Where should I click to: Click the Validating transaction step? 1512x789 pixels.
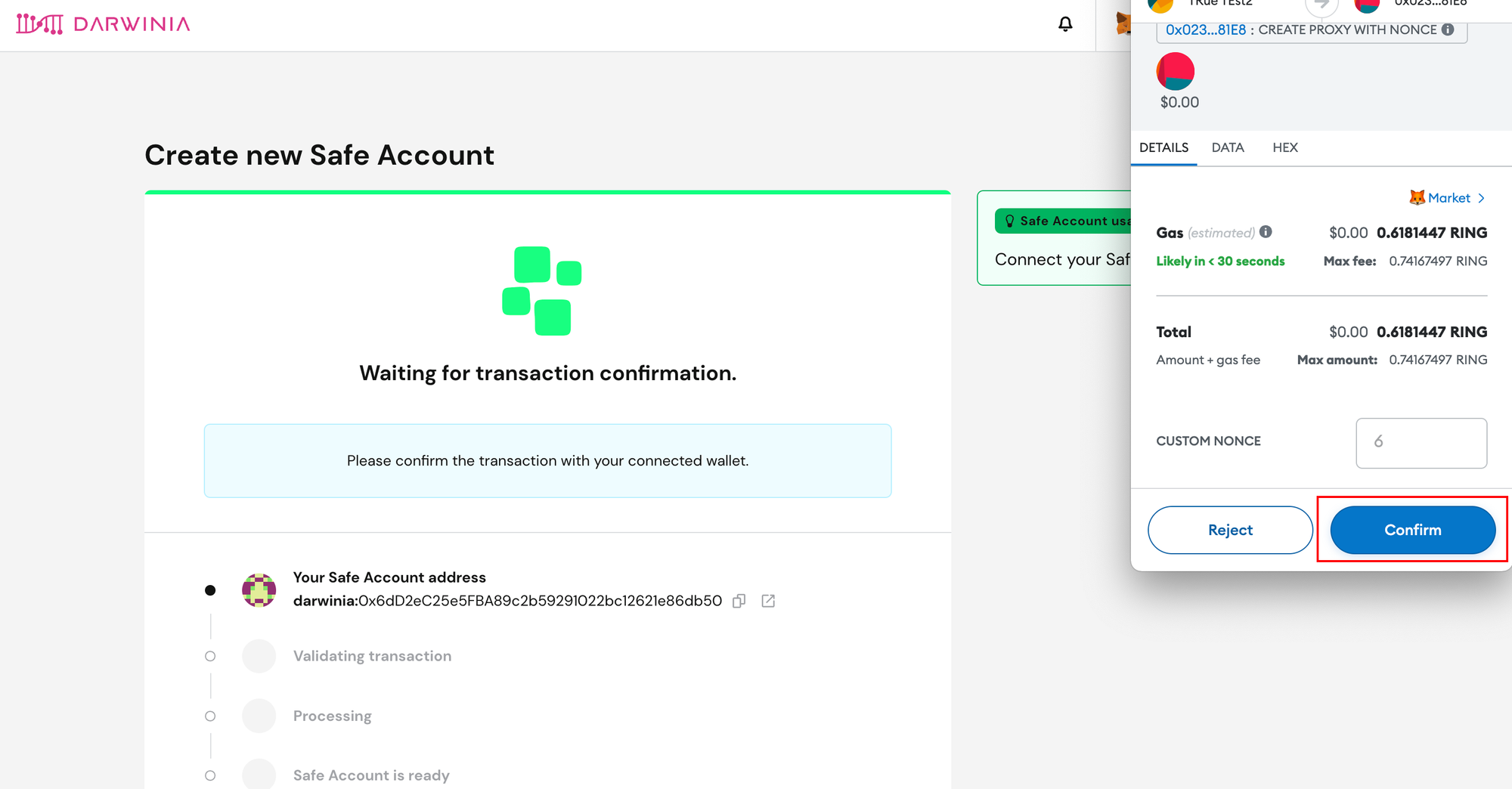point(372,656)
